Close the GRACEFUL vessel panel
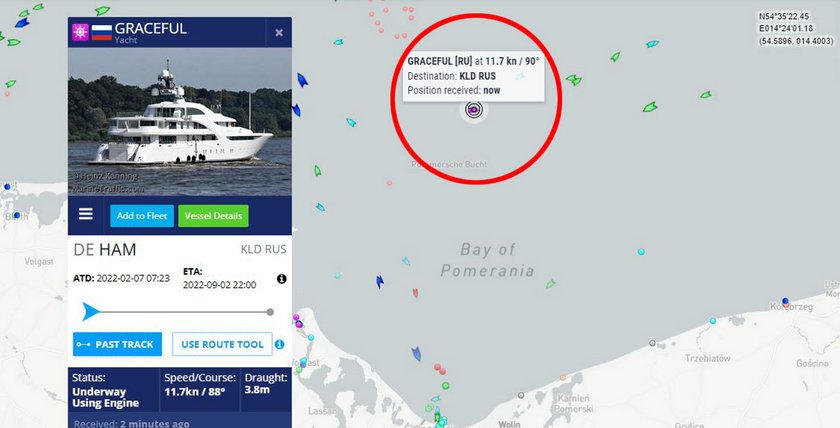This screenshot has width=840, height=428. tap(279, 33)
